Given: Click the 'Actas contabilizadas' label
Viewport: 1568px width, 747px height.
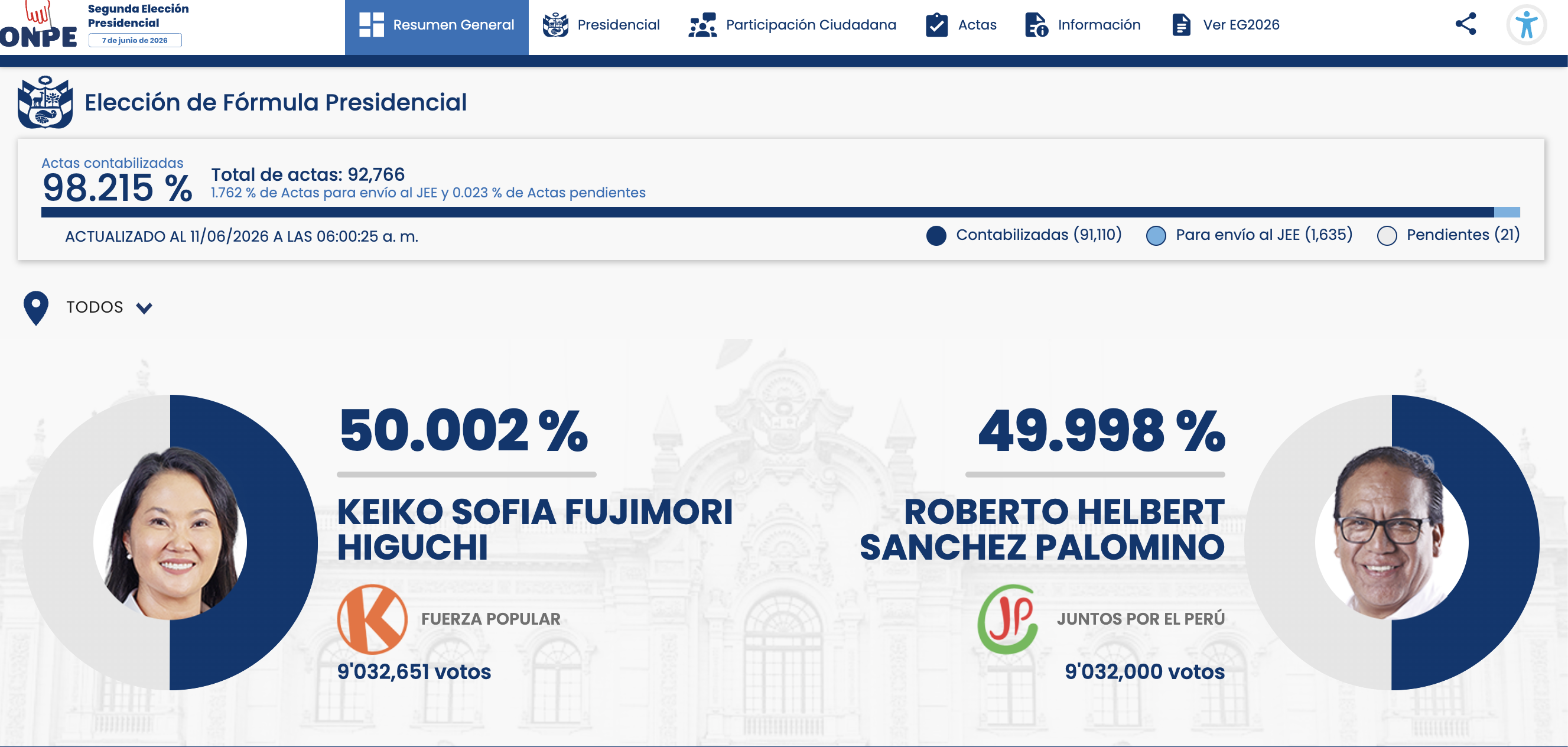Looking at the screenshot, I should 113,163.
